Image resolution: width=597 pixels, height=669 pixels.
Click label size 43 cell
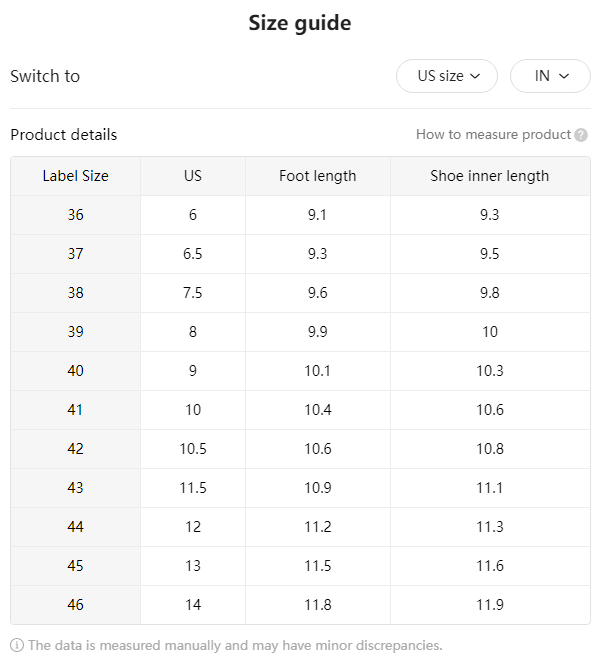(76, 488)
